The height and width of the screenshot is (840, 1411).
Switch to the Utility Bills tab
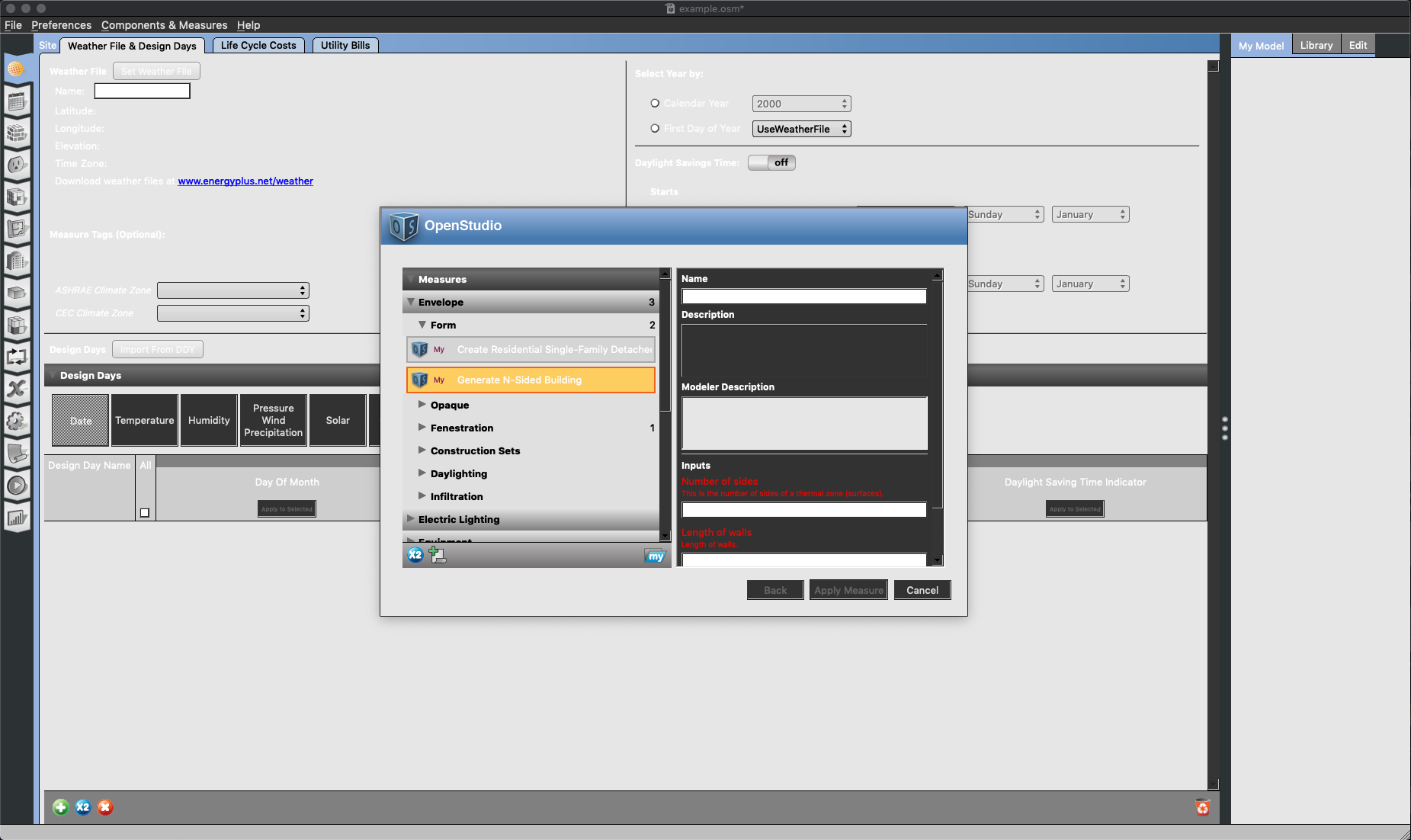coord(345,45)
